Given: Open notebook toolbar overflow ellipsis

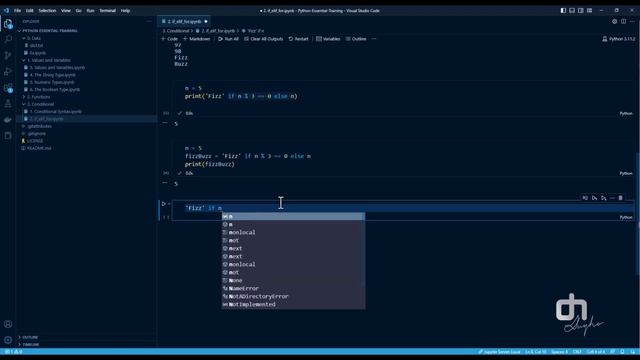Looking at the screenshot, I should click(x=373, y=39).
